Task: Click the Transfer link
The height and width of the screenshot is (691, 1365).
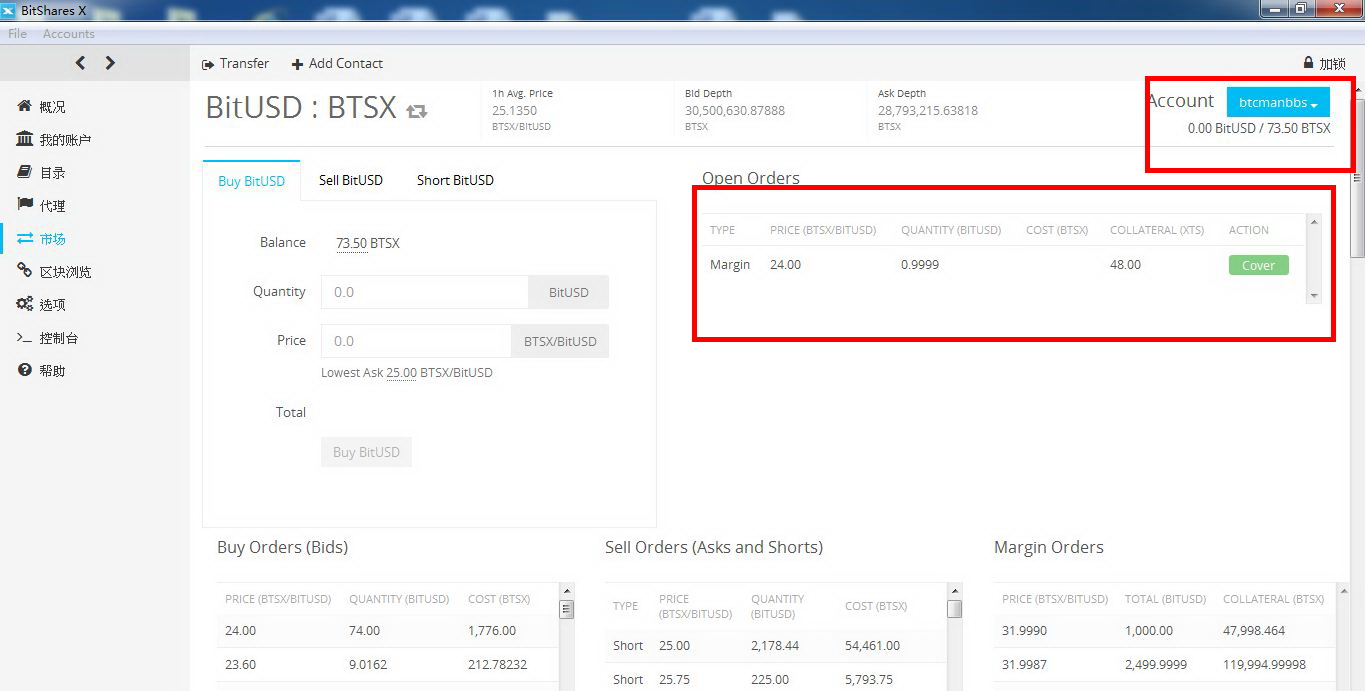Action: point(244,63)
